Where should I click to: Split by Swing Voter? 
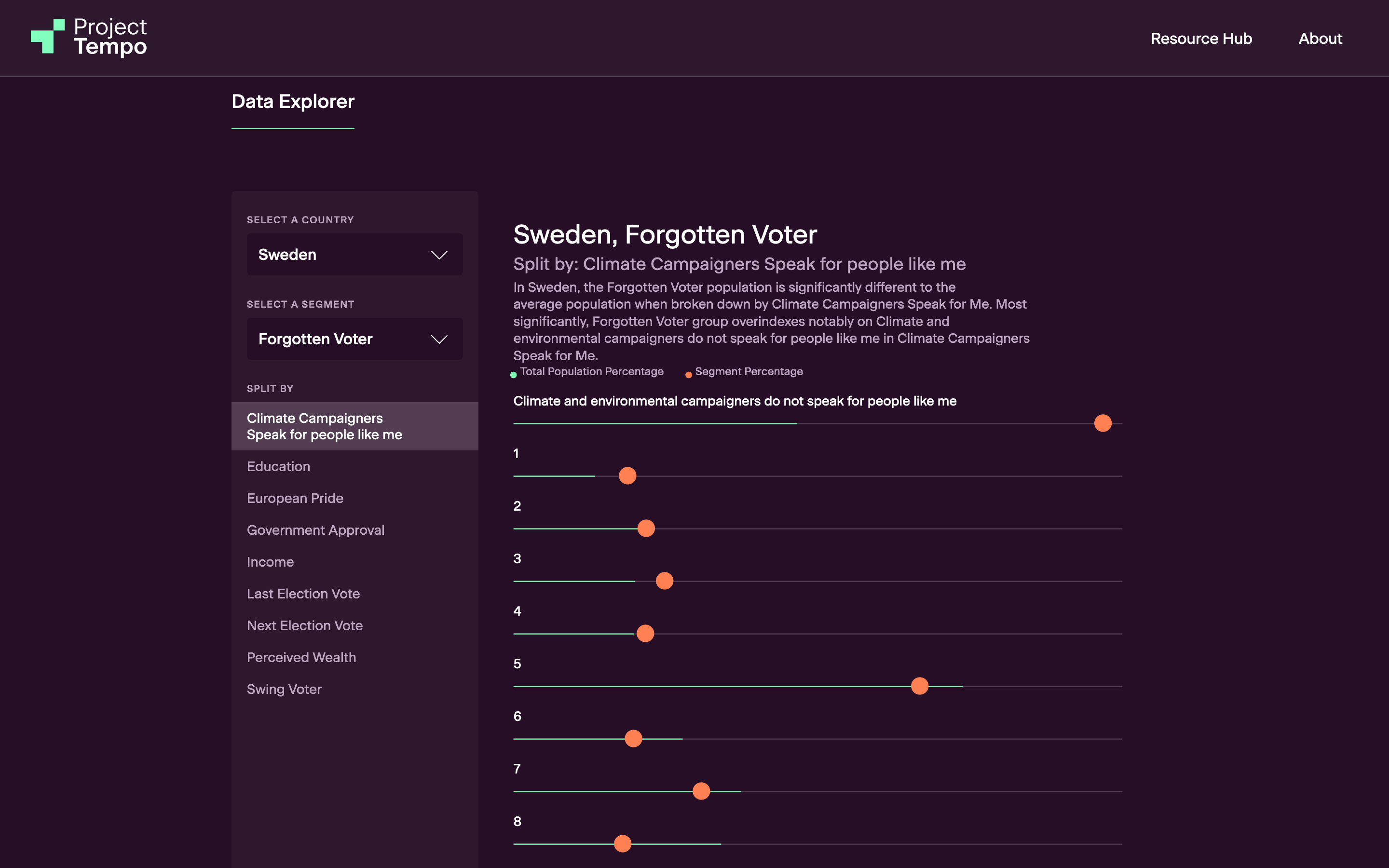pos(284,690)
